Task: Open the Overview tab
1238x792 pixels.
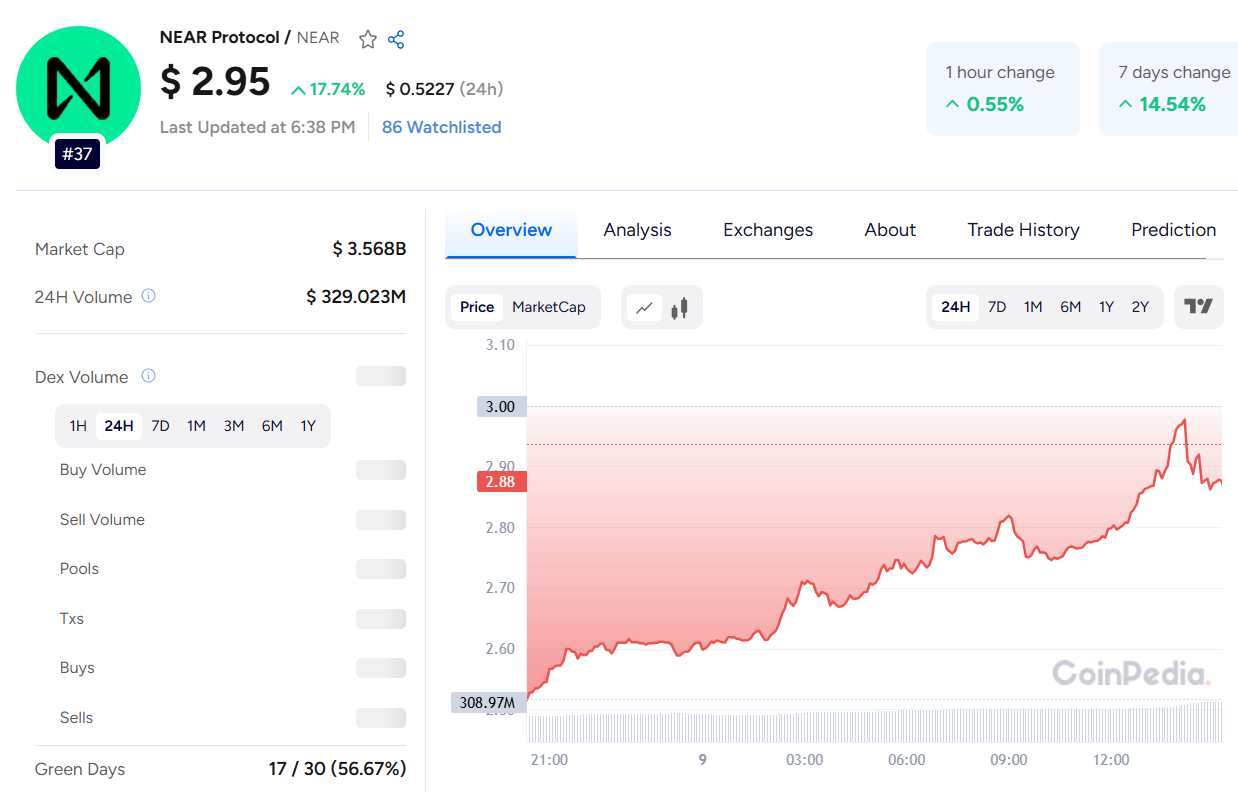Action: point(511,230)
